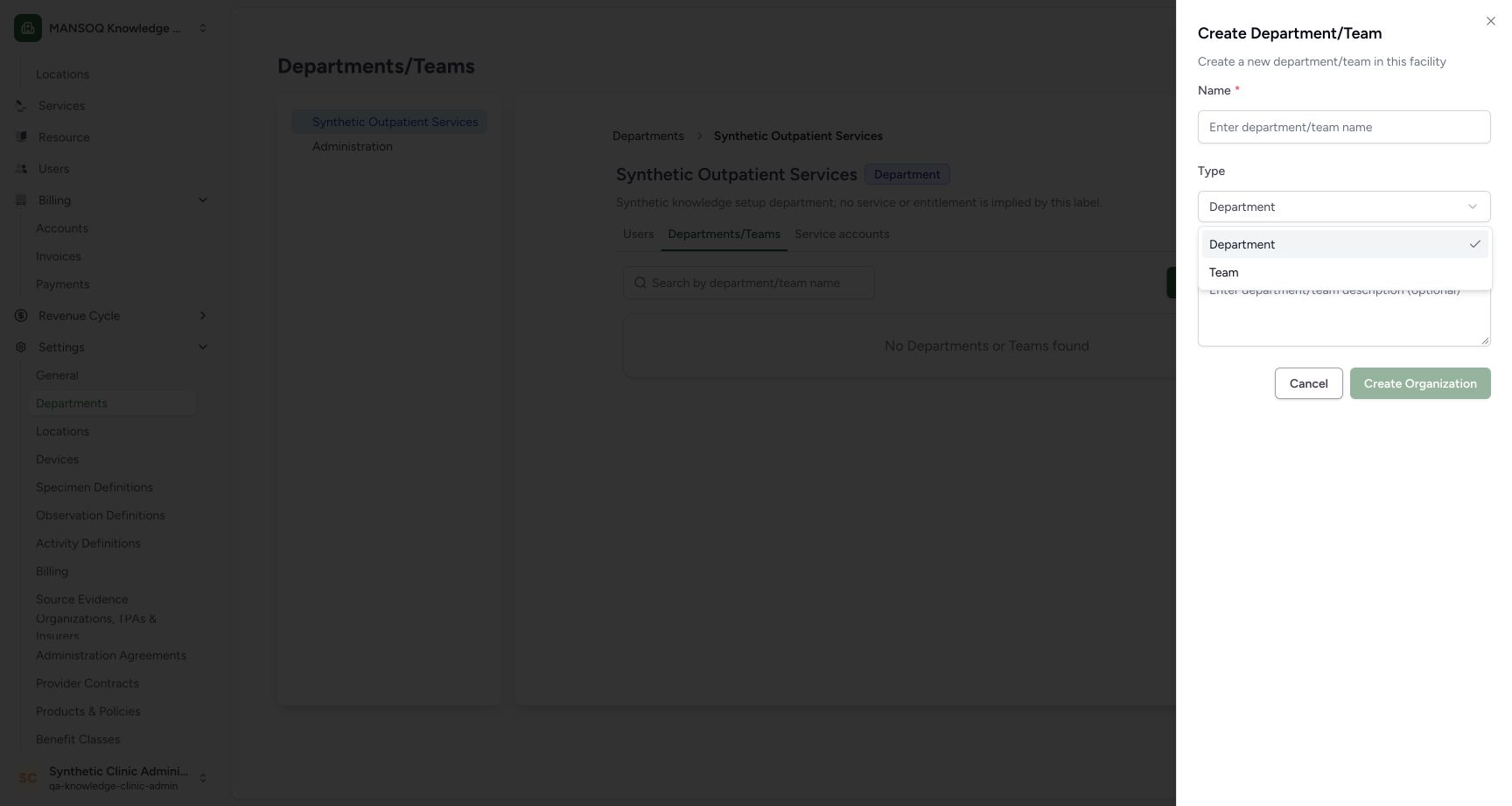Click the Settings gear icon
The image size is (1512, 806).
(21, 347)
